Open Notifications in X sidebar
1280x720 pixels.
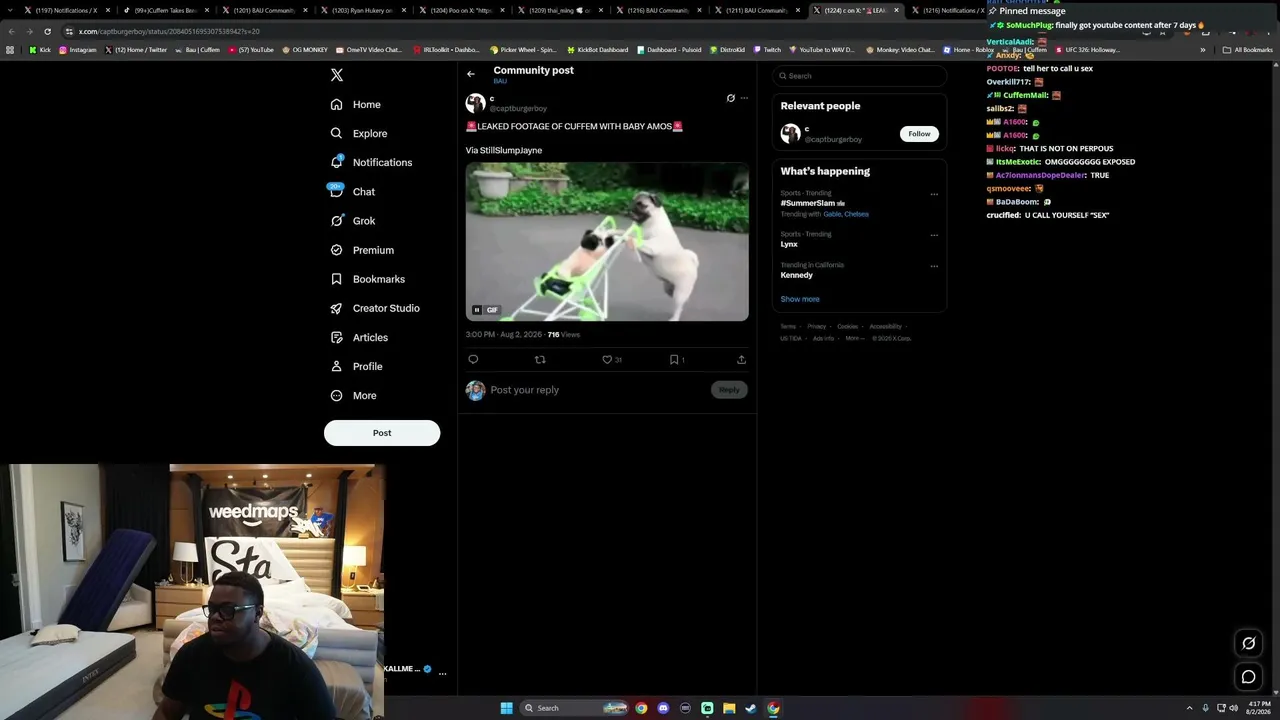(x=371, y=162)
